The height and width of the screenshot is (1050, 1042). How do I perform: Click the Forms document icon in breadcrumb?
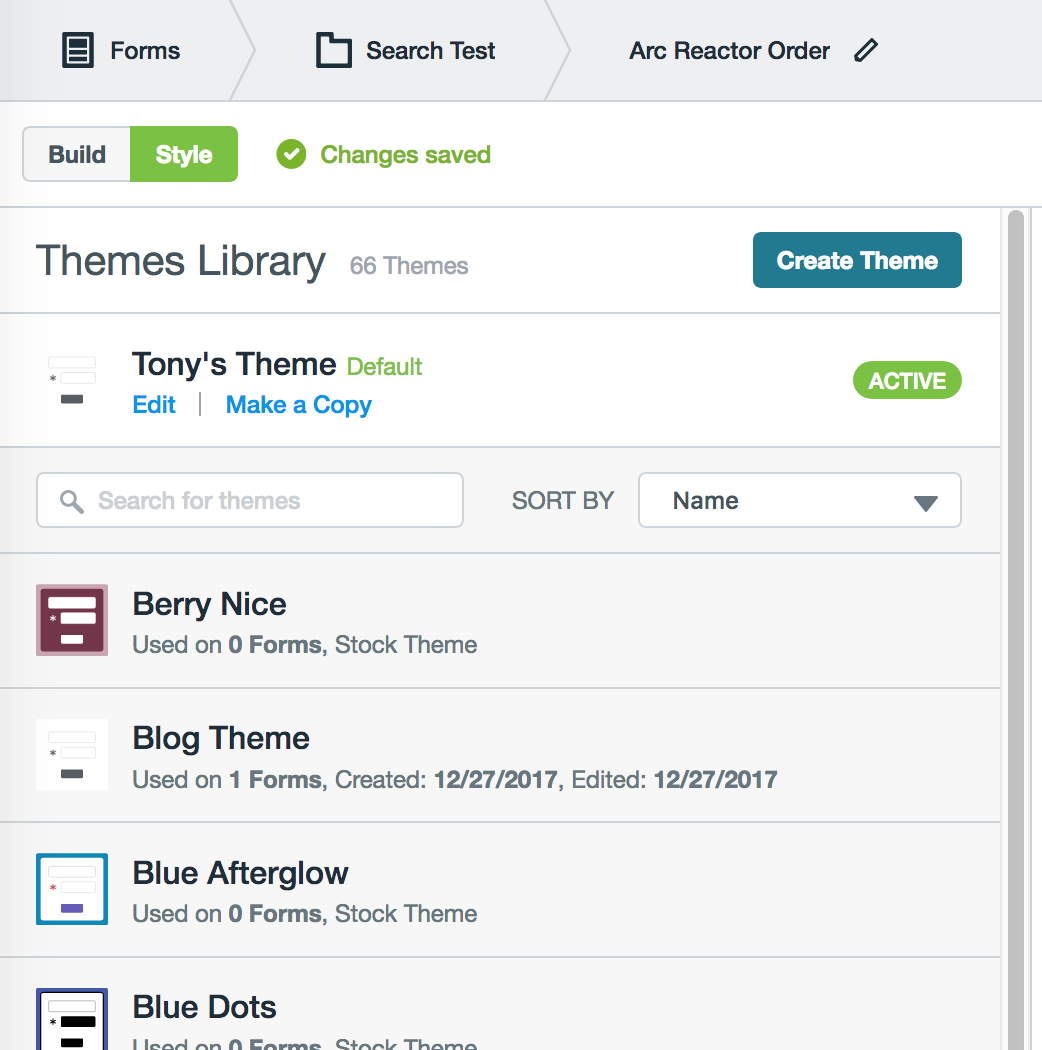(77, 50)
